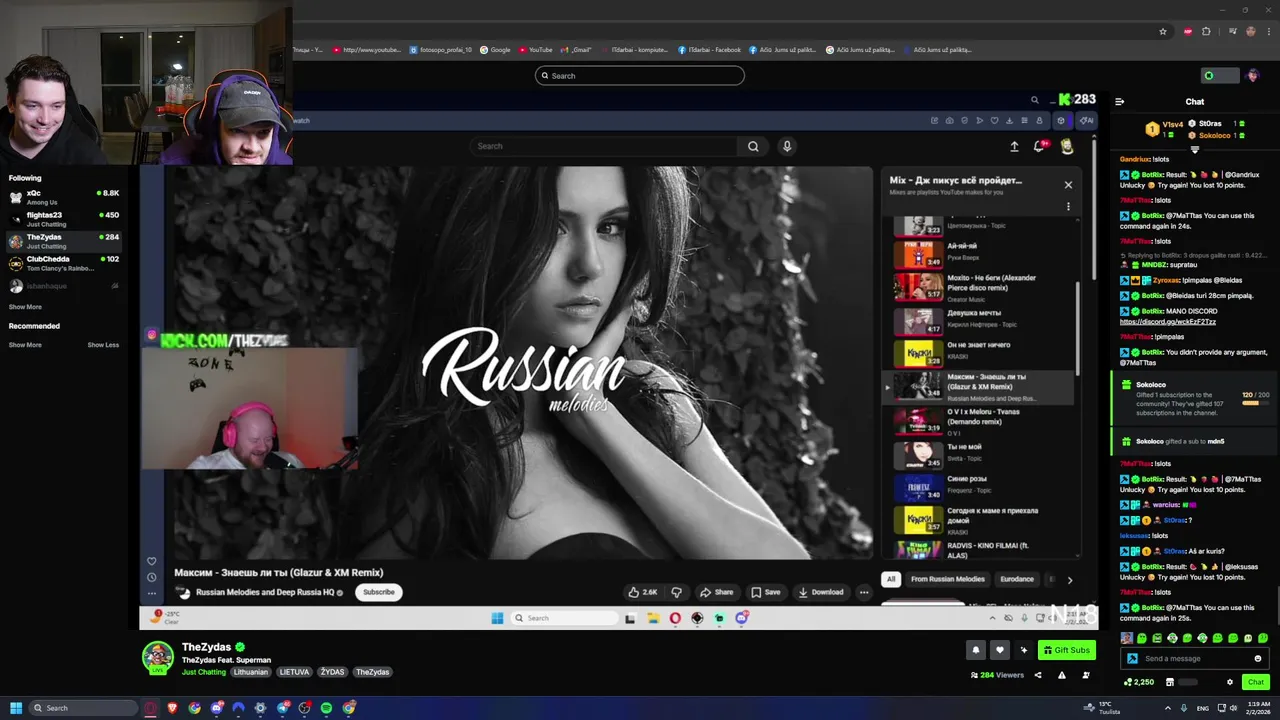Open ClubChedda channel in sidebar
The image size is (1280, 720).
(x=64, y=263)
